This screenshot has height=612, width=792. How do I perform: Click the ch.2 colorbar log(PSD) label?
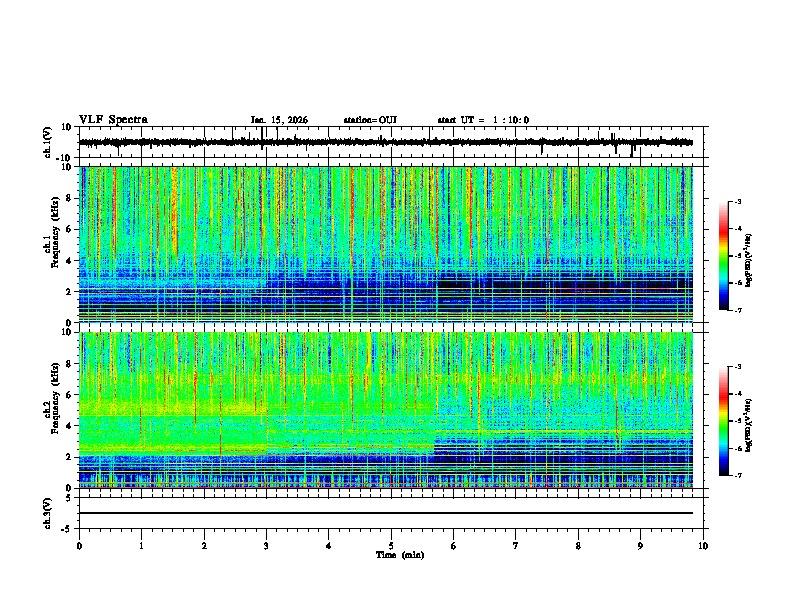tap(749, 425)
